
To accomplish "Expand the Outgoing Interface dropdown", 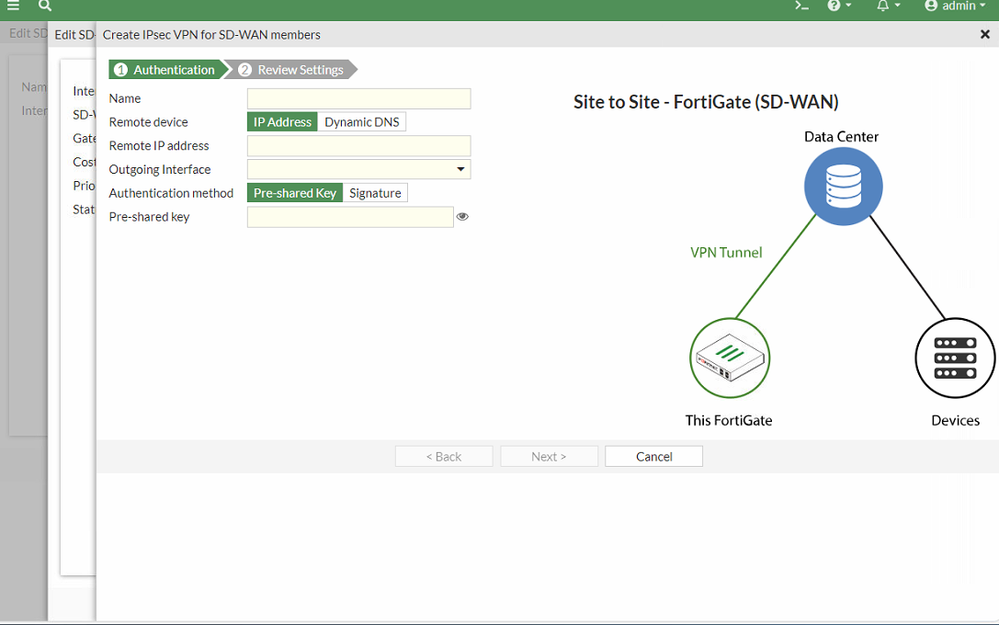I will [359, 169].
